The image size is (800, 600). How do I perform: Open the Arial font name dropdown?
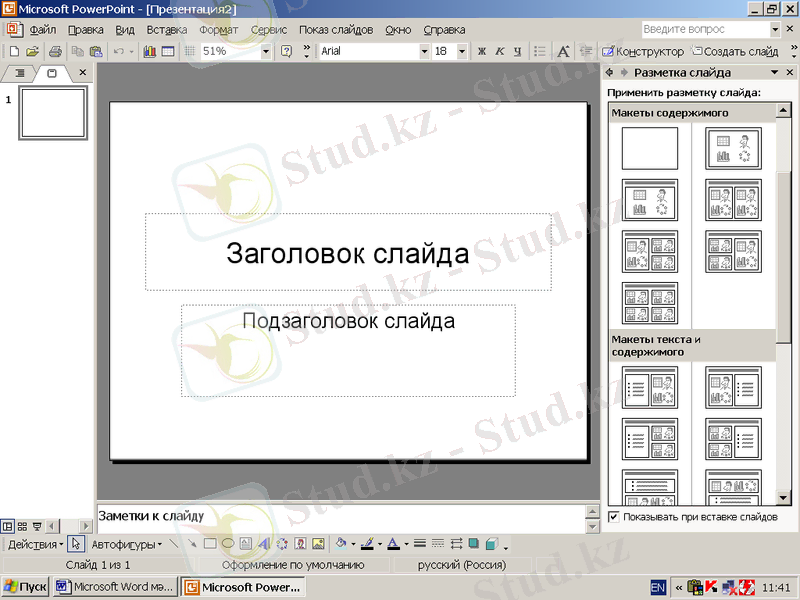coord(426,51)
